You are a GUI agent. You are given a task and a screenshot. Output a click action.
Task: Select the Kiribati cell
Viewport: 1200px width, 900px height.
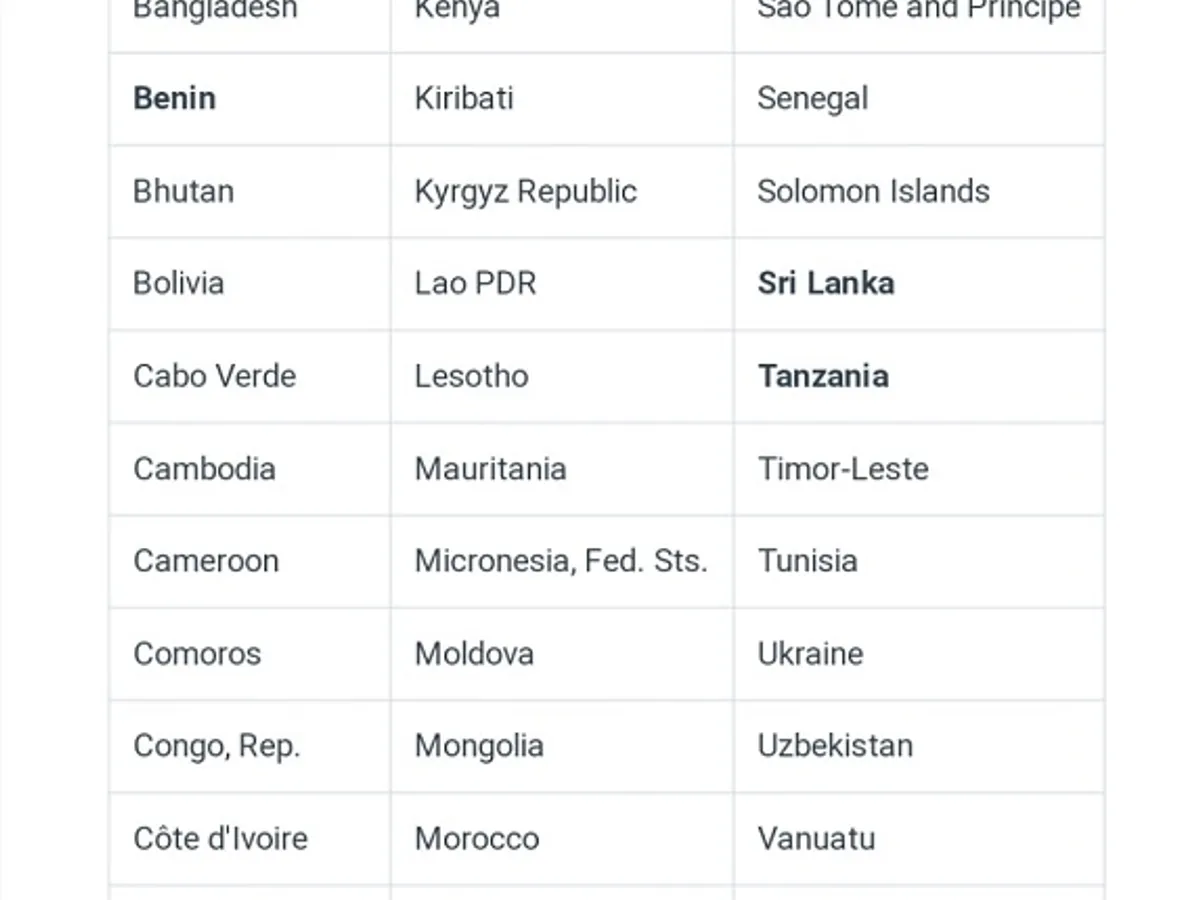[x=464, y=98]
